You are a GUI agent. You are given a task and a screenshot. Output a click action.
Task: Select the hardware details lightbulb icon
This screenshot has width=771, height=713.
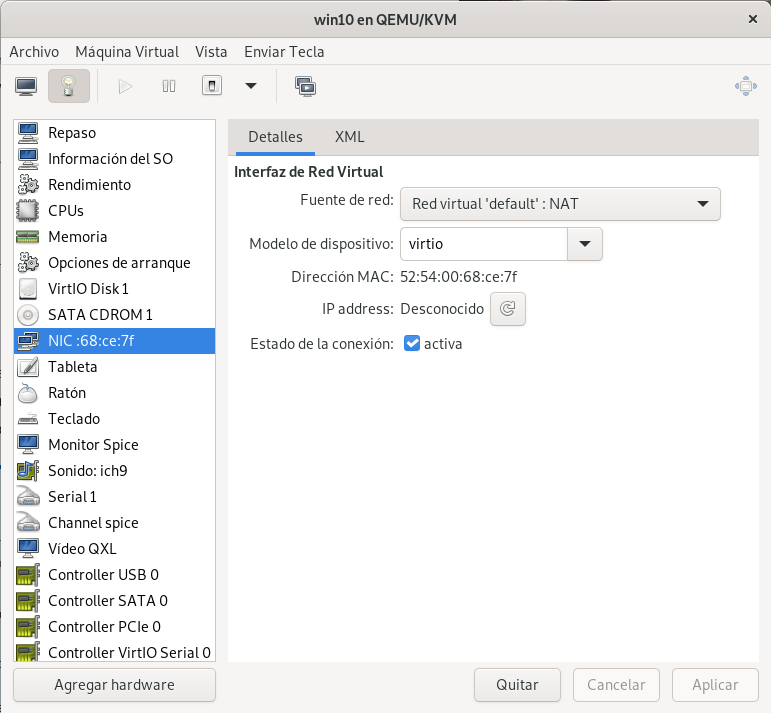tap(69, 86)
